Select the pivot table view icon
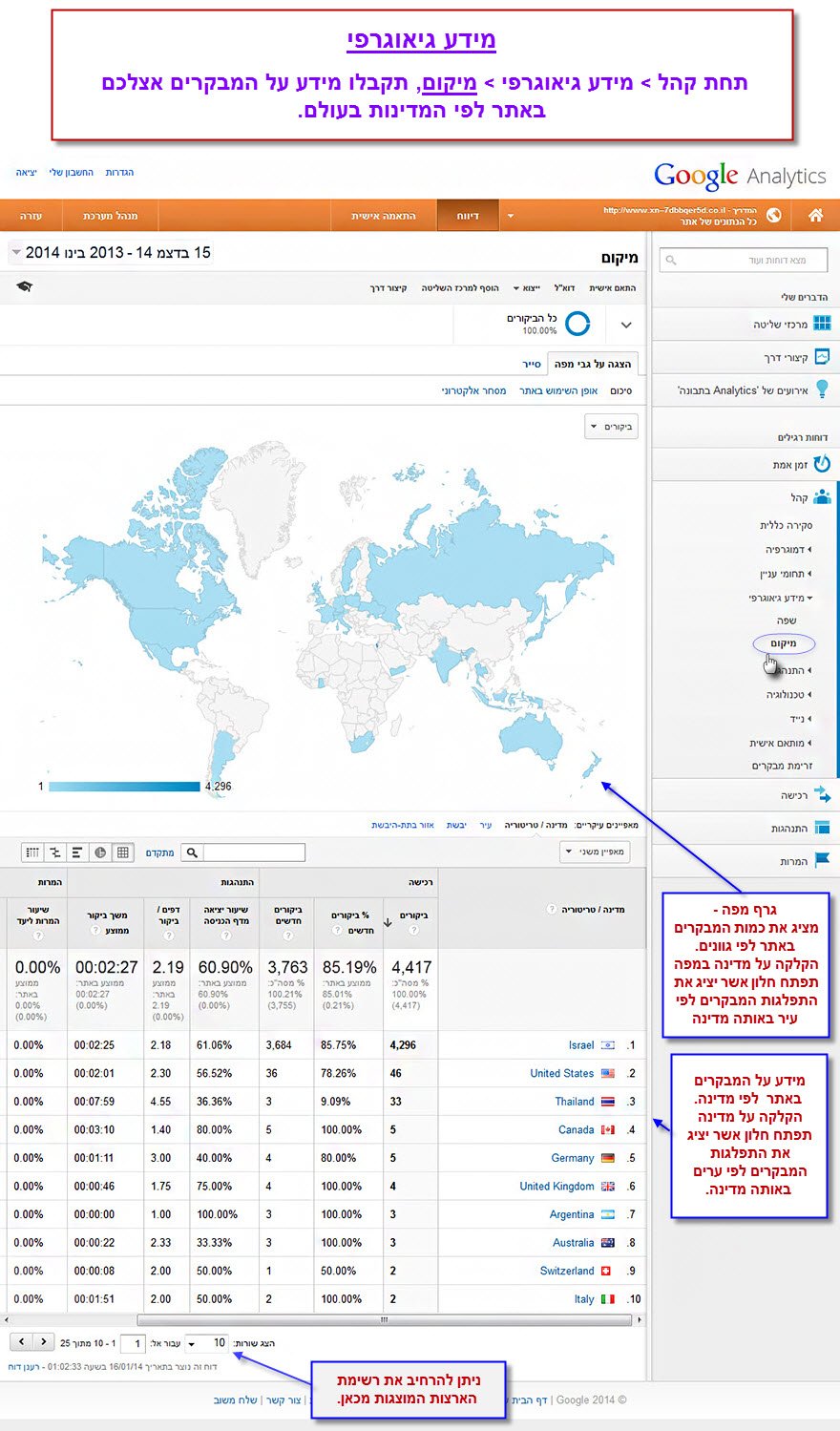Image resolution: width=840 pixels, height=1431 pixels. point(32,852)
